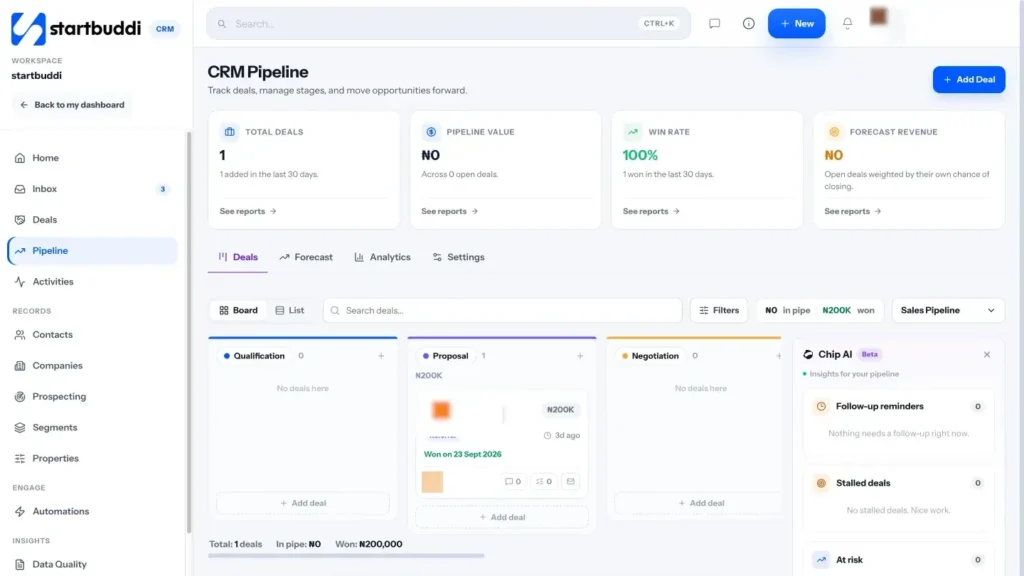Open Sales Pipeline dropdown
Viewport: 1024px width, 576px height.
(948, 311)
